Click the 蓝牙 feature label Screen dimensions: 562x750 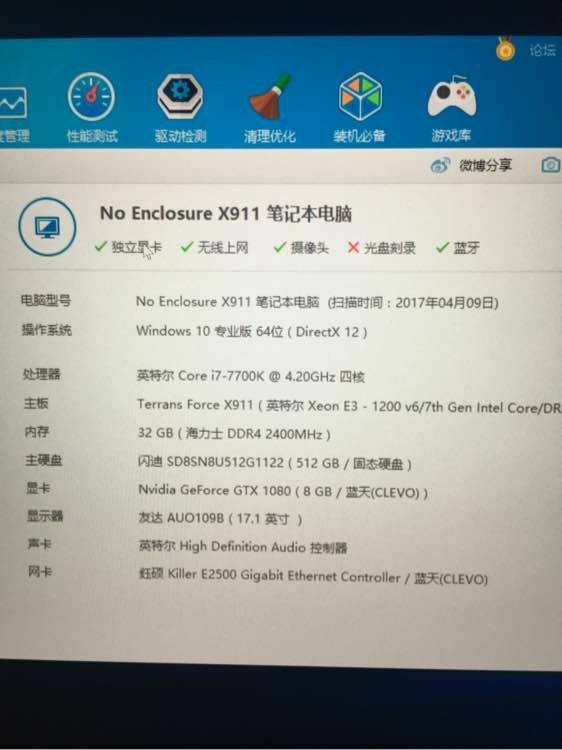(466, 248)
